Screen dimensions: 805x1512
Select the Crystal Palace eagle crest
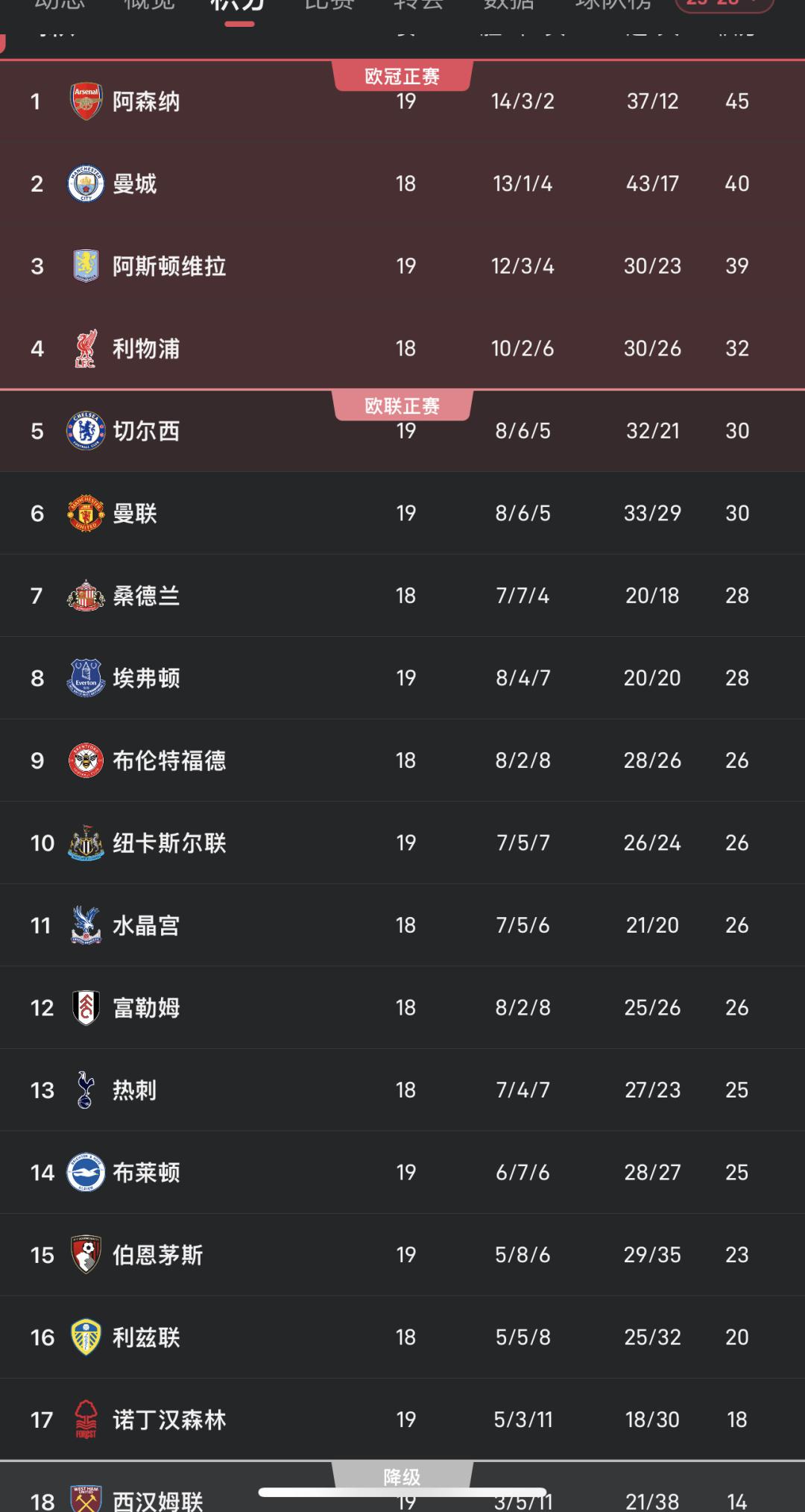point(86,925)
